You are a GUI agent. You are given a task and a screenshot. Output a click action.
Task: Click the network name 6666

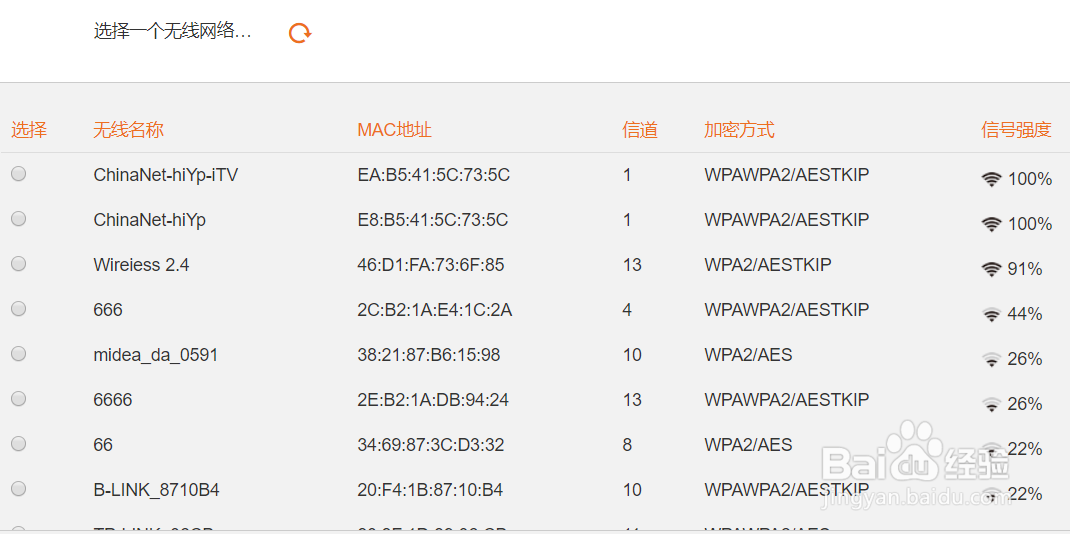[113, 400]
